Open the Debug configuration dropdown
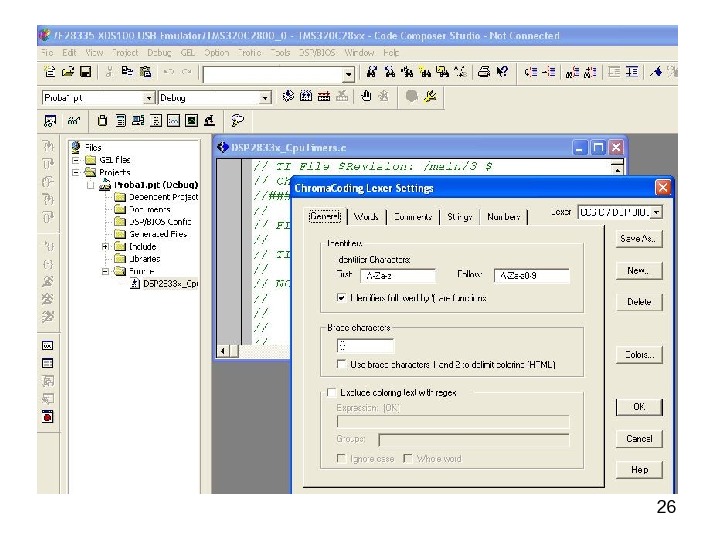Viewport: 720px width, 540px height. [x=264, y=98]
